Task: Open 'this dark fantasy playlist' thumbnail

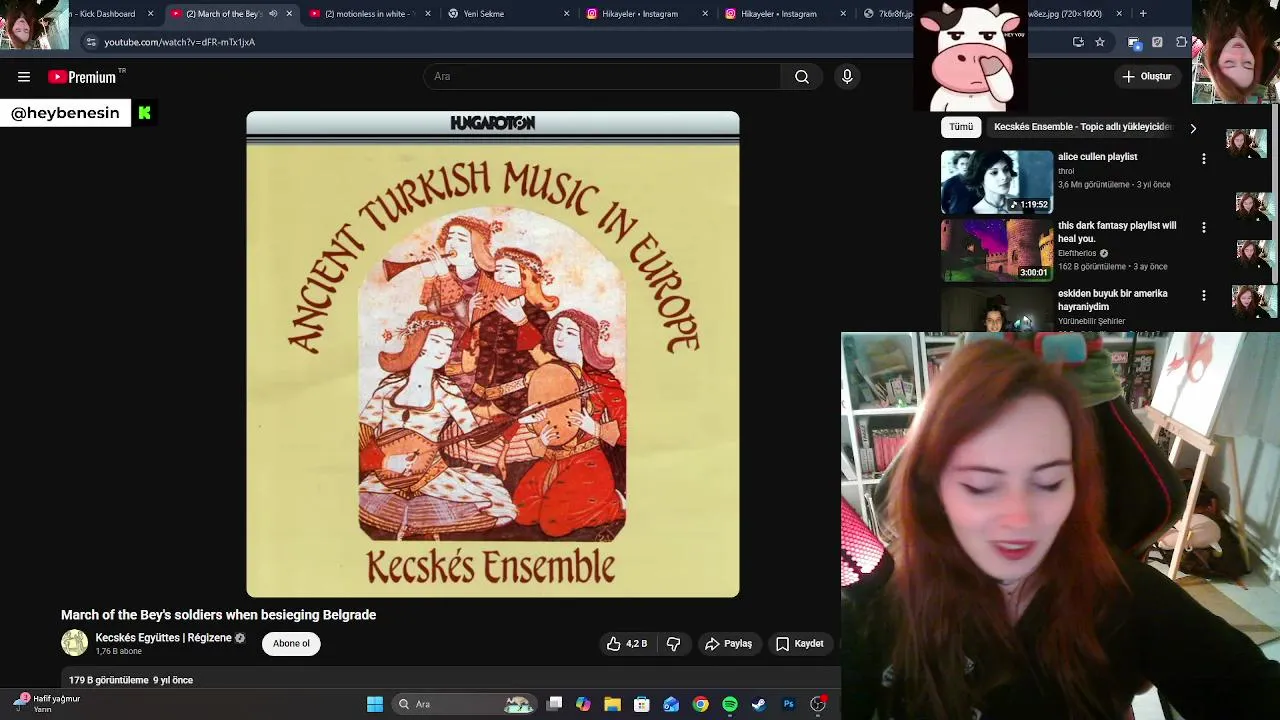Action: [997, 250]
